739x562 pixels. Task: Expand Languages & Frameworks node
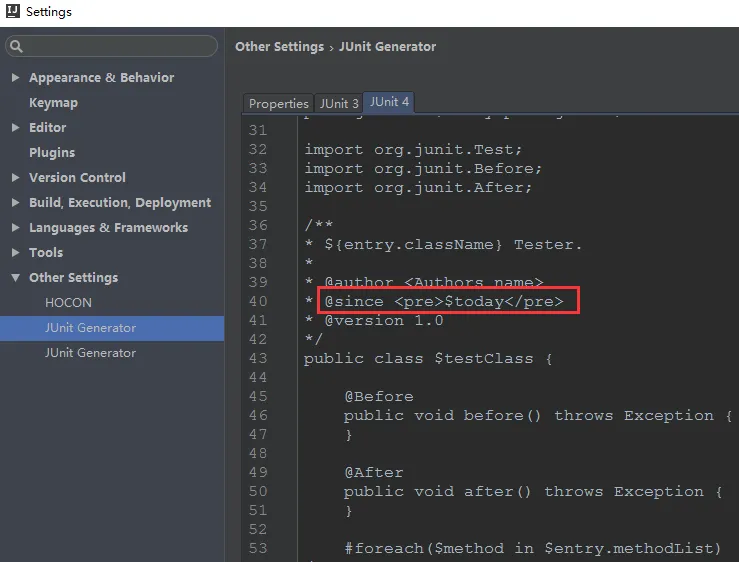pyautogui.click(x=15, y=228)
